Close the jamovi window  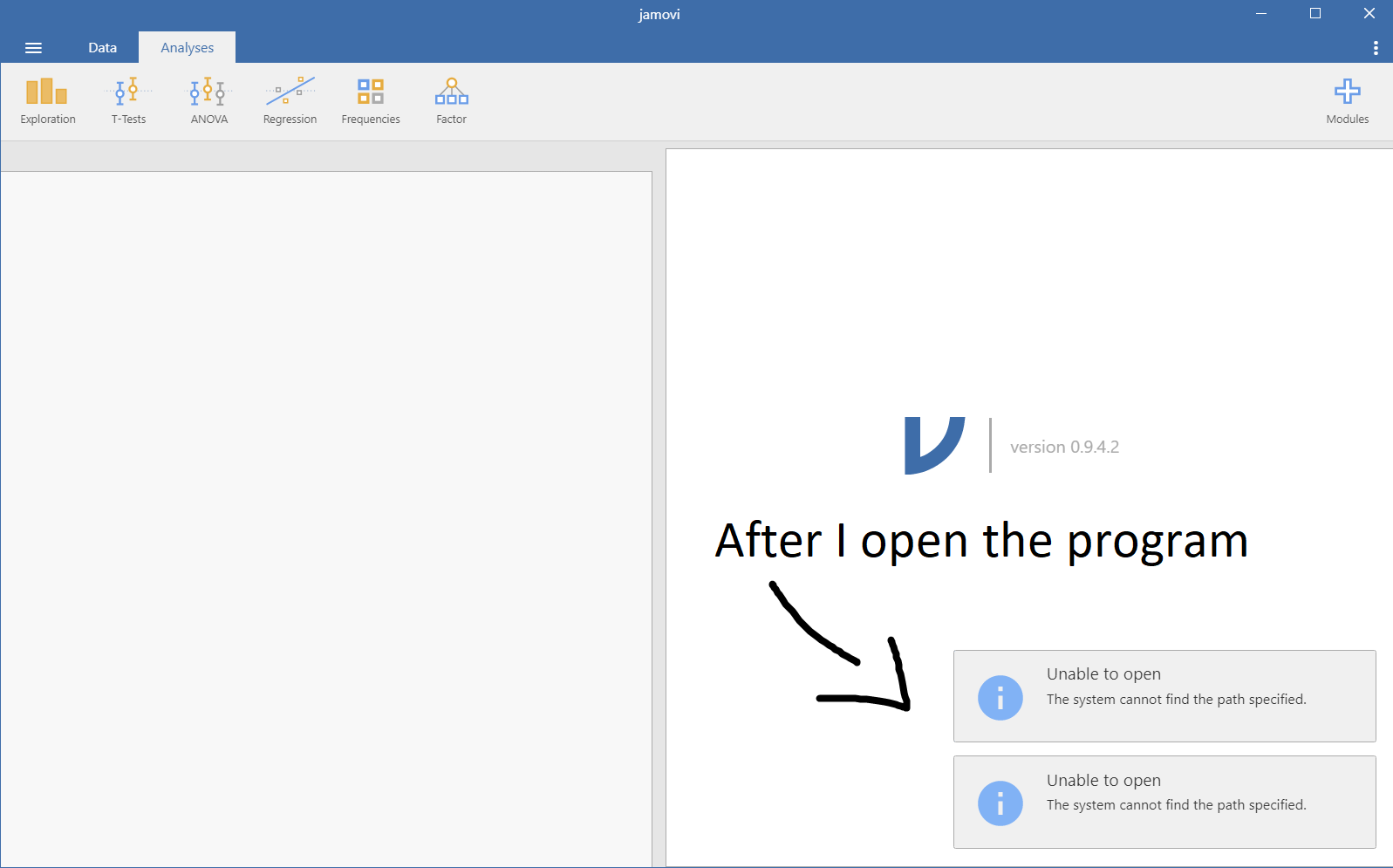pyautogui.click(x=1369, y=13)
